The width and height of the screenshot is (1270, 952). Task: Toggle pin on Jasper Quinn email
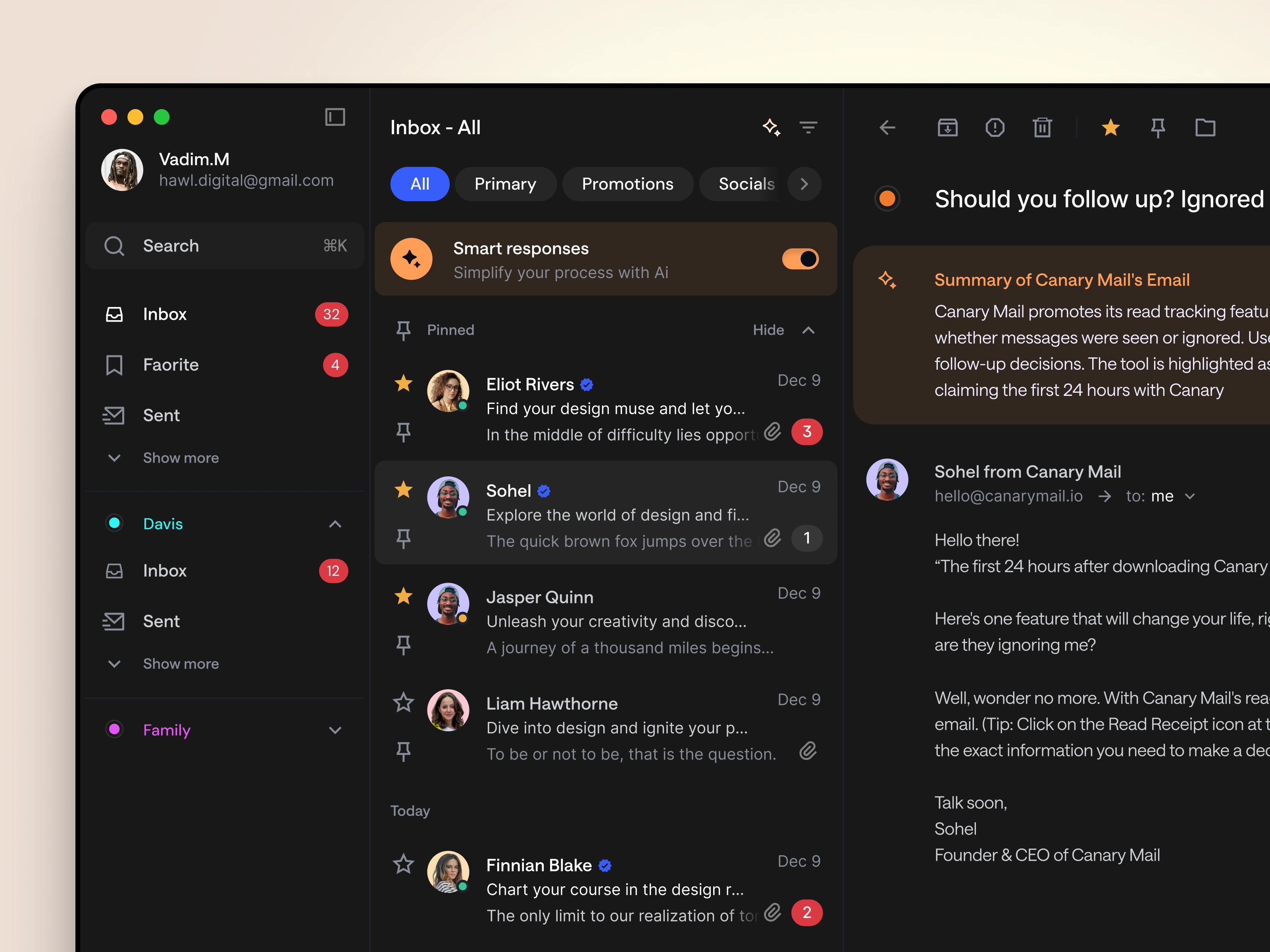pos(404,645)
